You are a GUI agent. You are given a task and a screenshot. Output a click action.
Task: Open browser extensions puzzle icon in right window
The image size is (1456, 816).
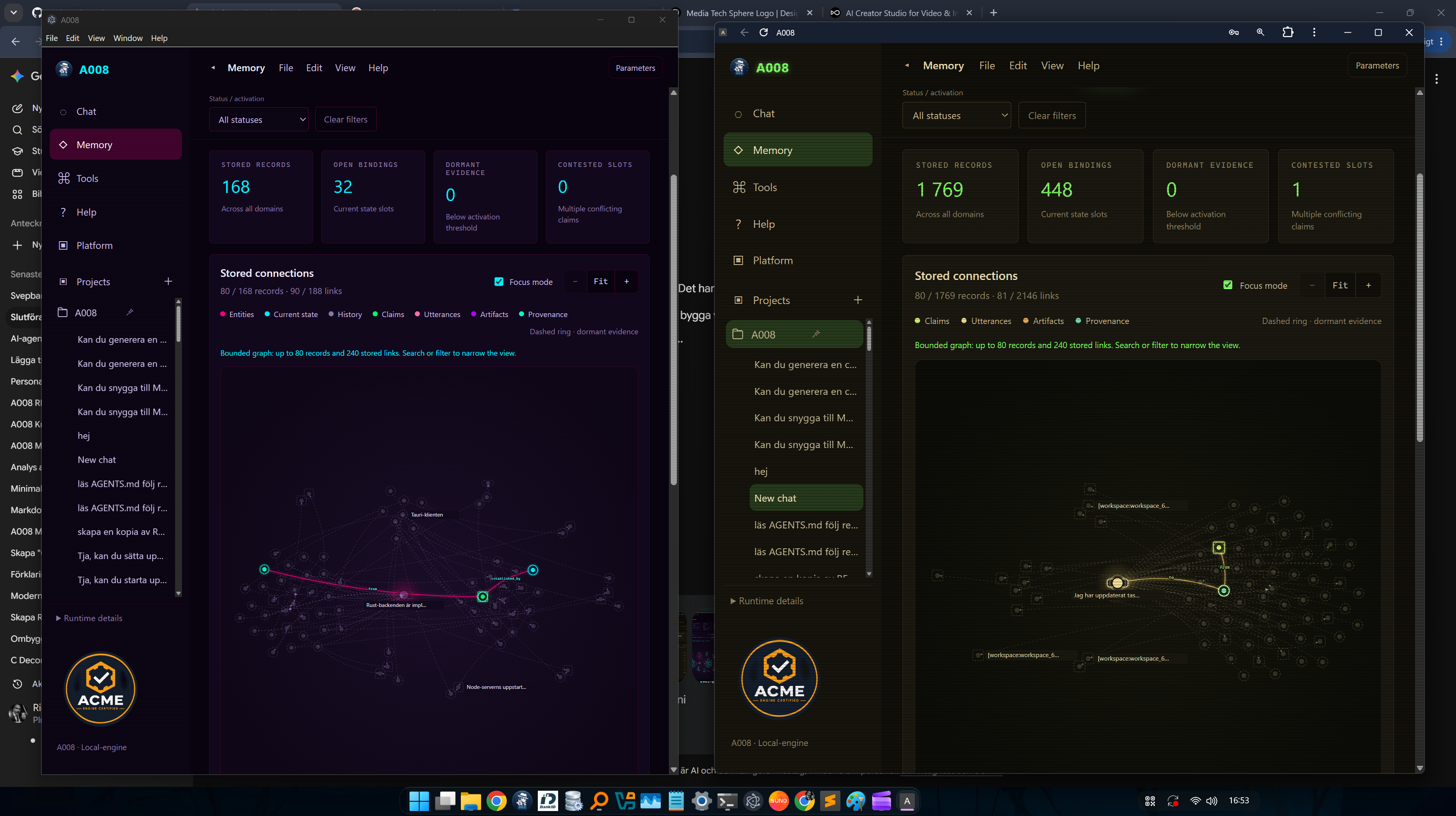point(1287,32)
